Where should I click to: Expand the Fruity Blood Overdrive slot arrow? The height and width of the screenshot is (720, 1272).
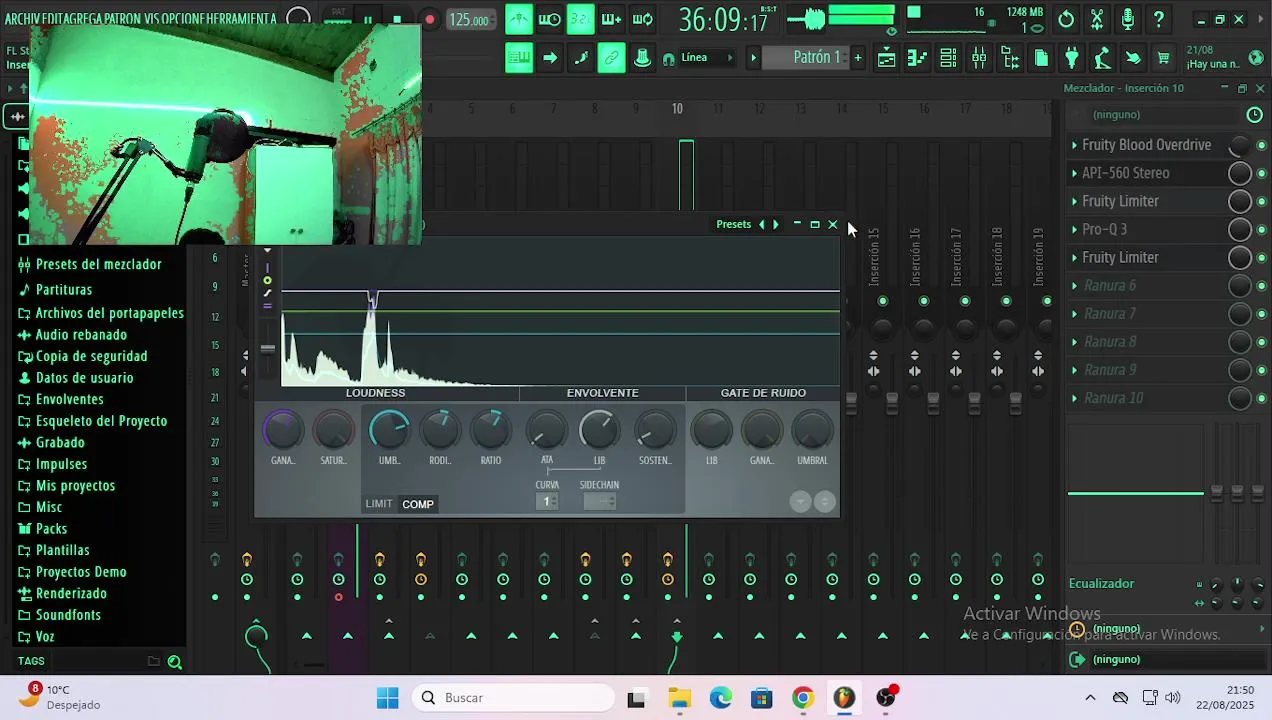(1074, 145)
